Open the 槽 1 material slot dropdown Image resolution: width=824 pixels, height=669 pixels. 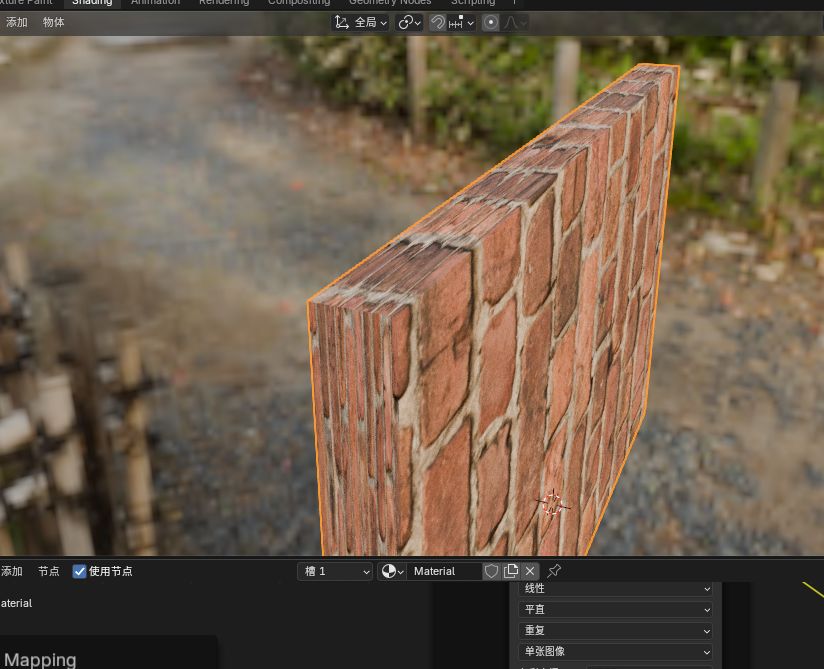(x=335, y=571)
